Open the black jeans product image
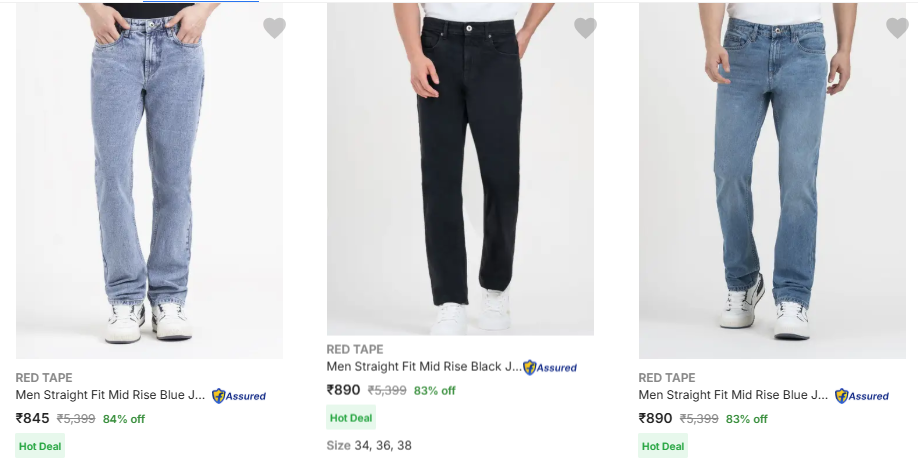This screenshot has width=918, height=461. point(460,170)
